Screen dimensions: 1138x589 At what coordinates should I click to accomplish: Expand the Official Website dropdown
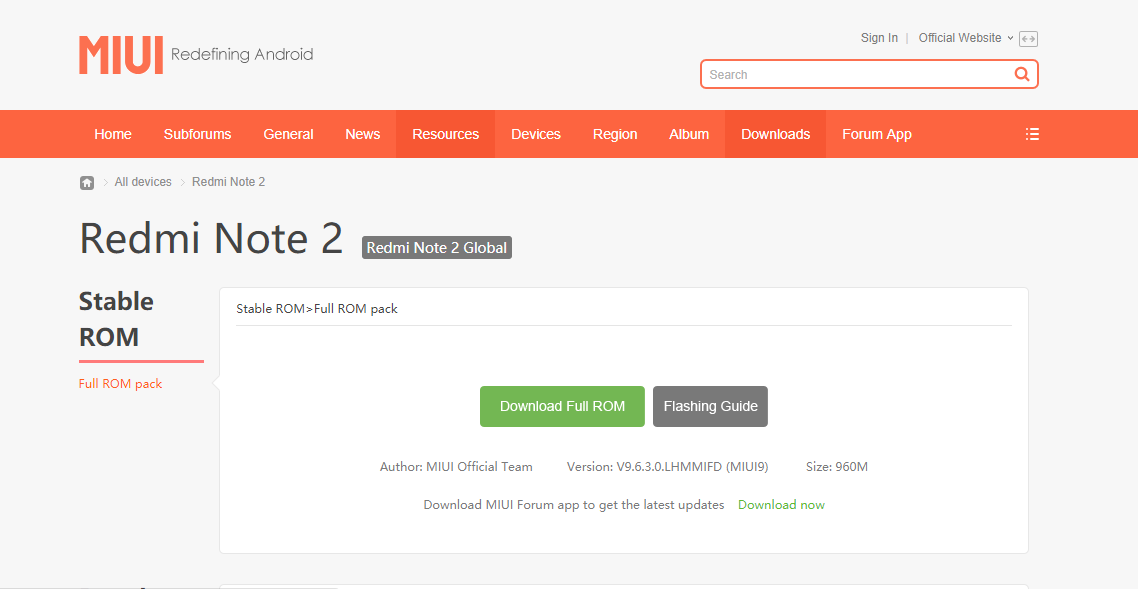pyautogui.click(x=965, y=38)
